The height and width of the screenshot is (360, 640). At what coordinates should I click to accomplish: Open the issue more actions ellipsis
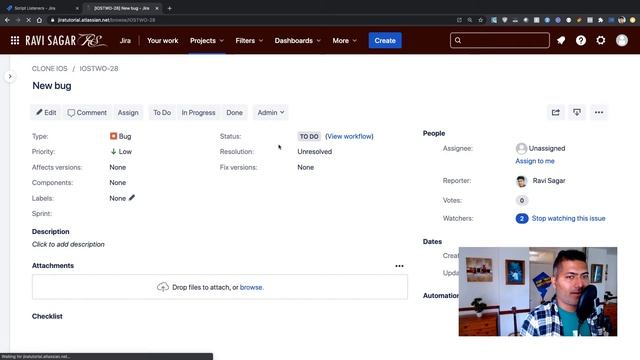point(599,112)
